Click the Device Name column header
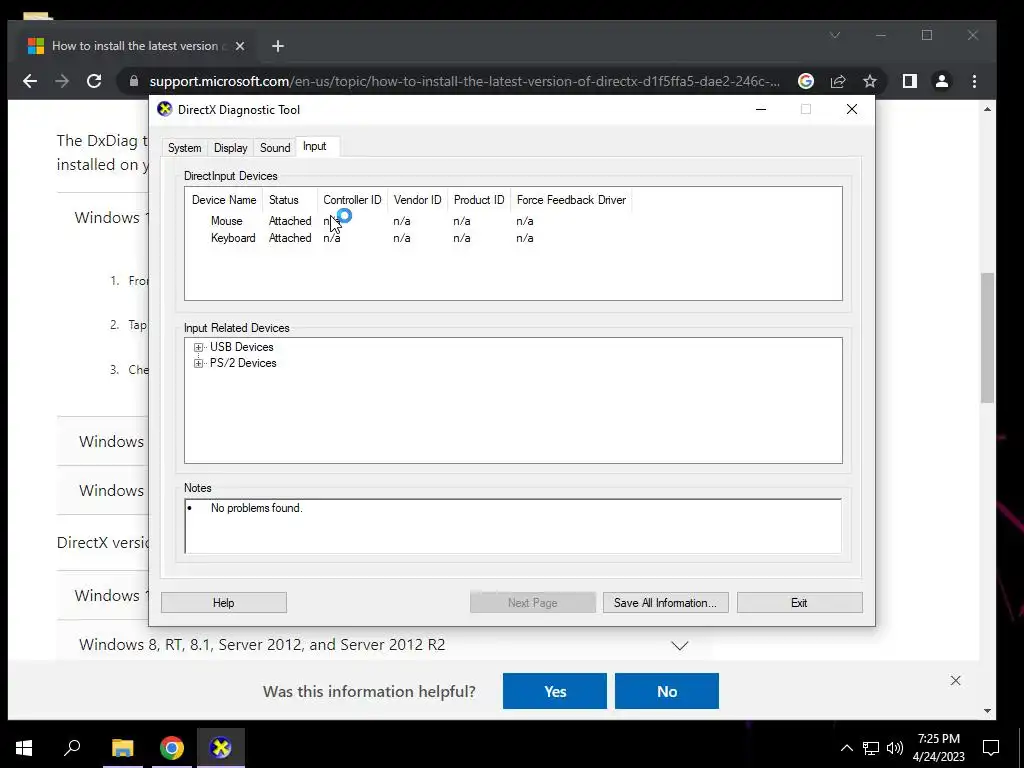Viewport: 1024px width, 768px height. click(x=224, y=200)
